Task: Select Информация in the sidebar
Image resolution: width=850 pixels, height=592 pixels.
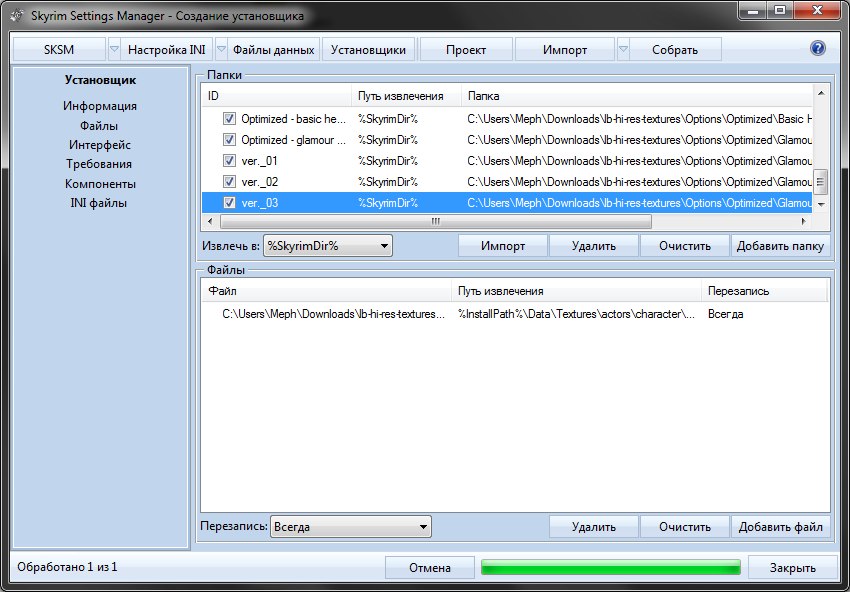Action: click(x=100, y=106)
